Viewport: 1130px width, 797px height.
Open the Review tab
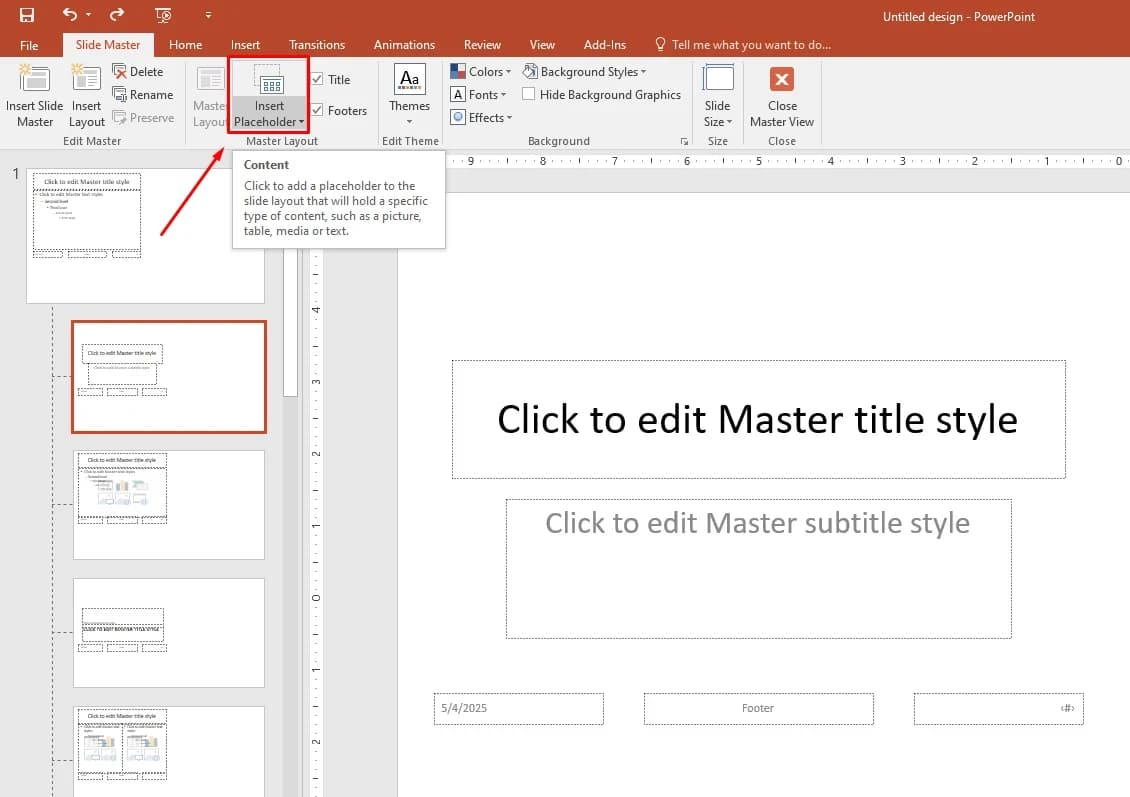pos(481,45)
